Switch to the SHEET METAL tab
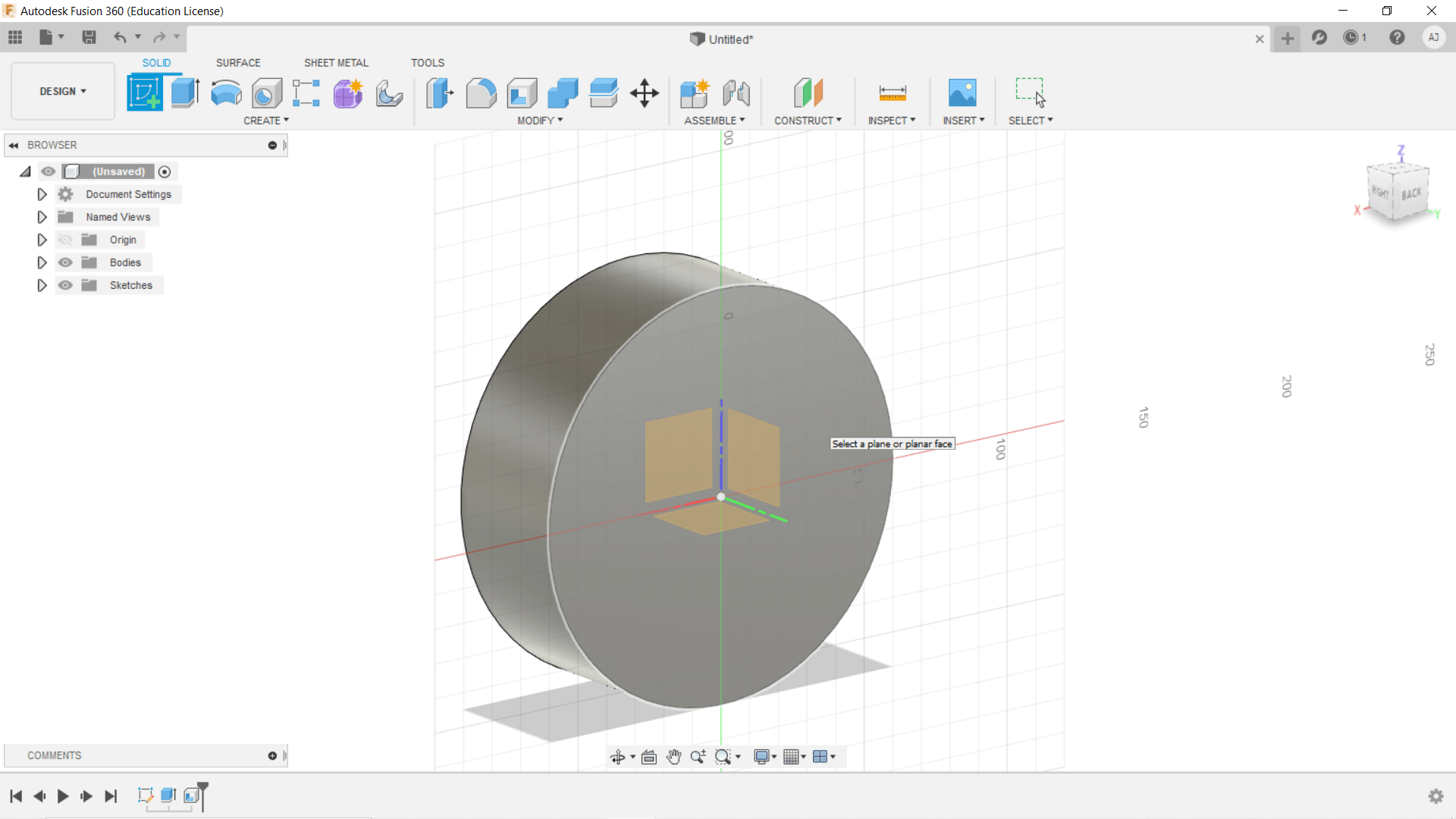 336,63
